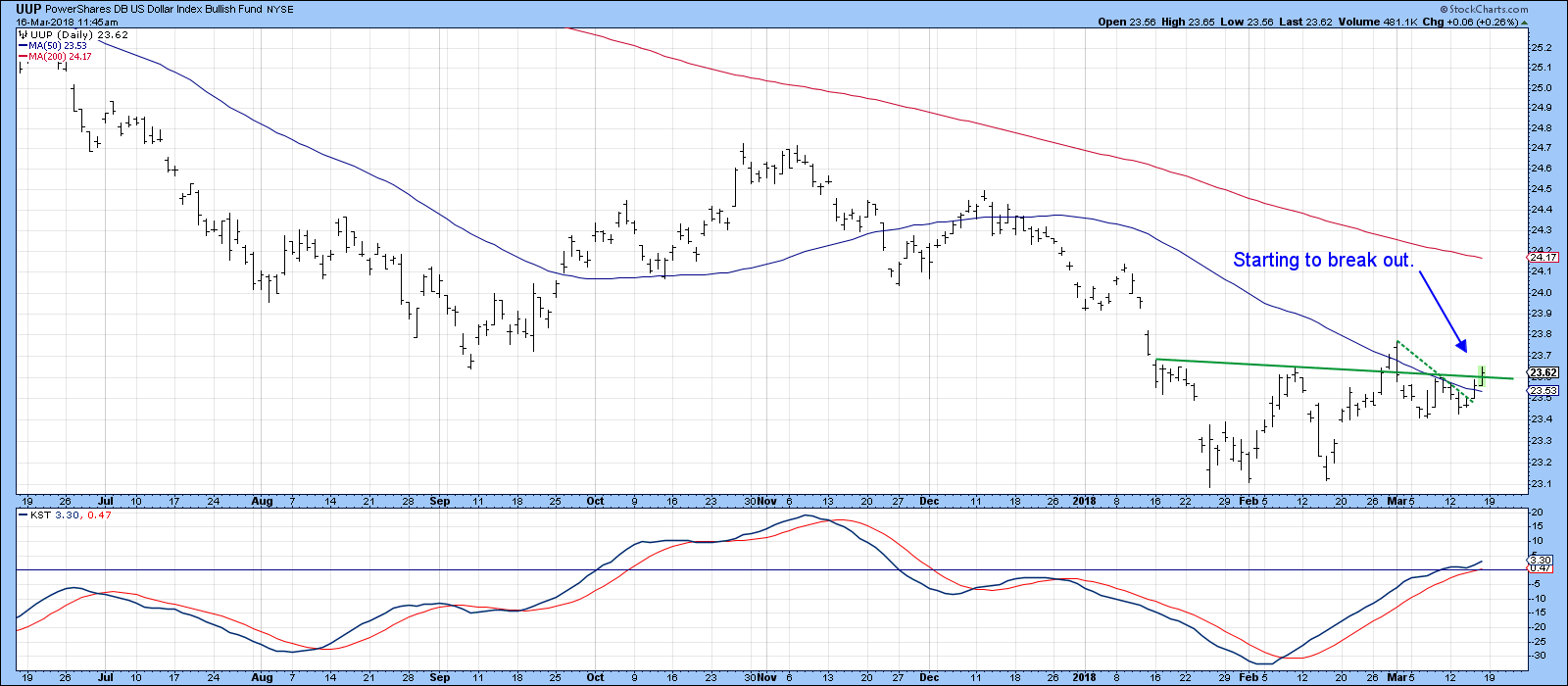The height and width of the screenshot is (686, 1568).
Task: Click the Dec label on the KST panel date axis
Action: click(x=929, y=677)
